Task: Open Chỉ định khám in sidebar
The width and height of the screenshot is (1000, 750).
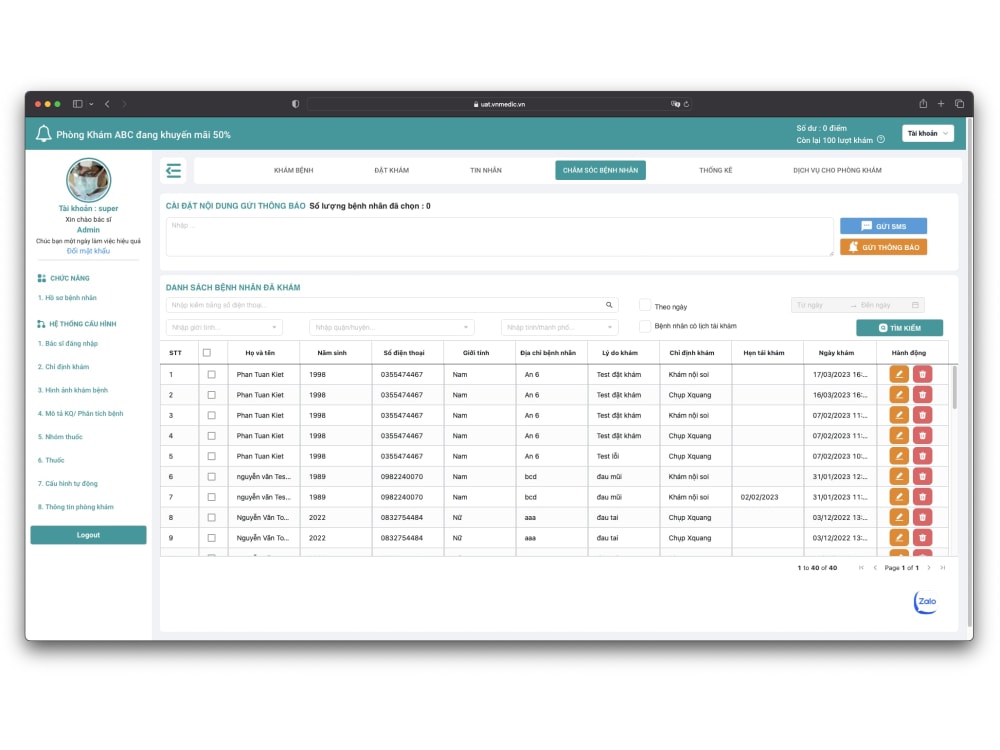Action: pyautogui.click(x=63, y=367)
